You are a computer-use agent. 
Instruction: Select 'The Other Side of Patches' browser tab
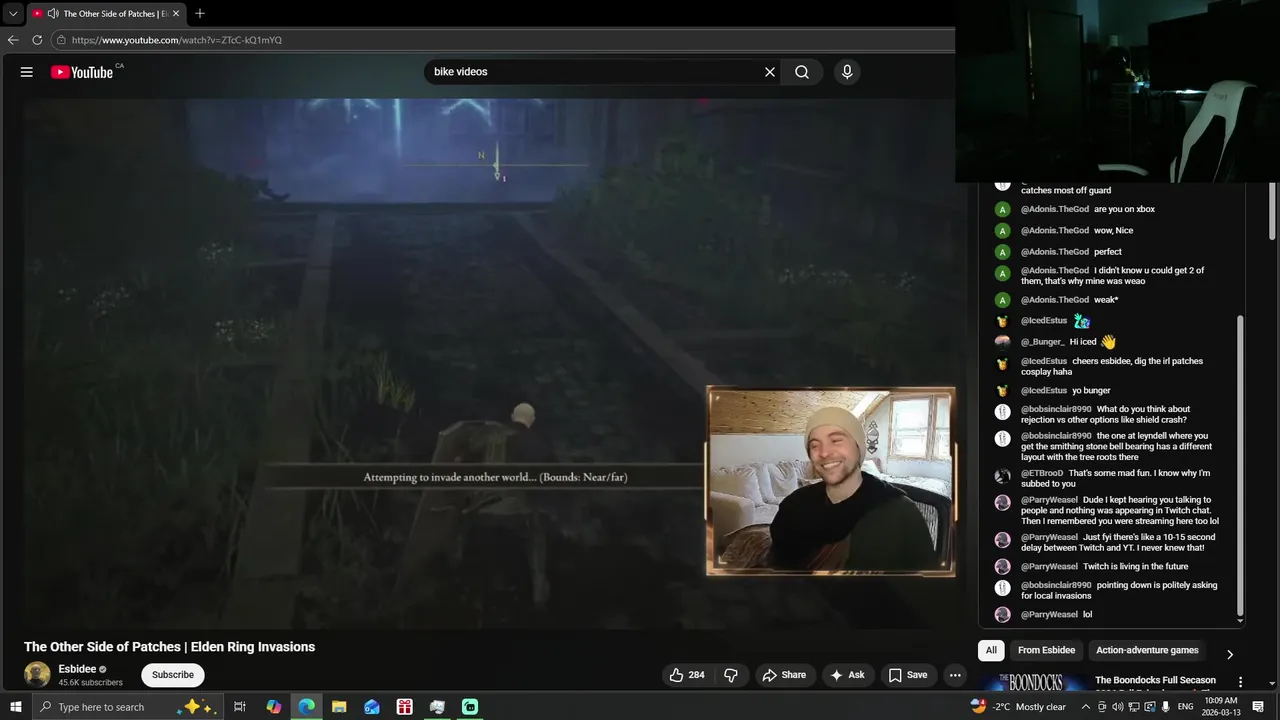click(x=106, y=14)
